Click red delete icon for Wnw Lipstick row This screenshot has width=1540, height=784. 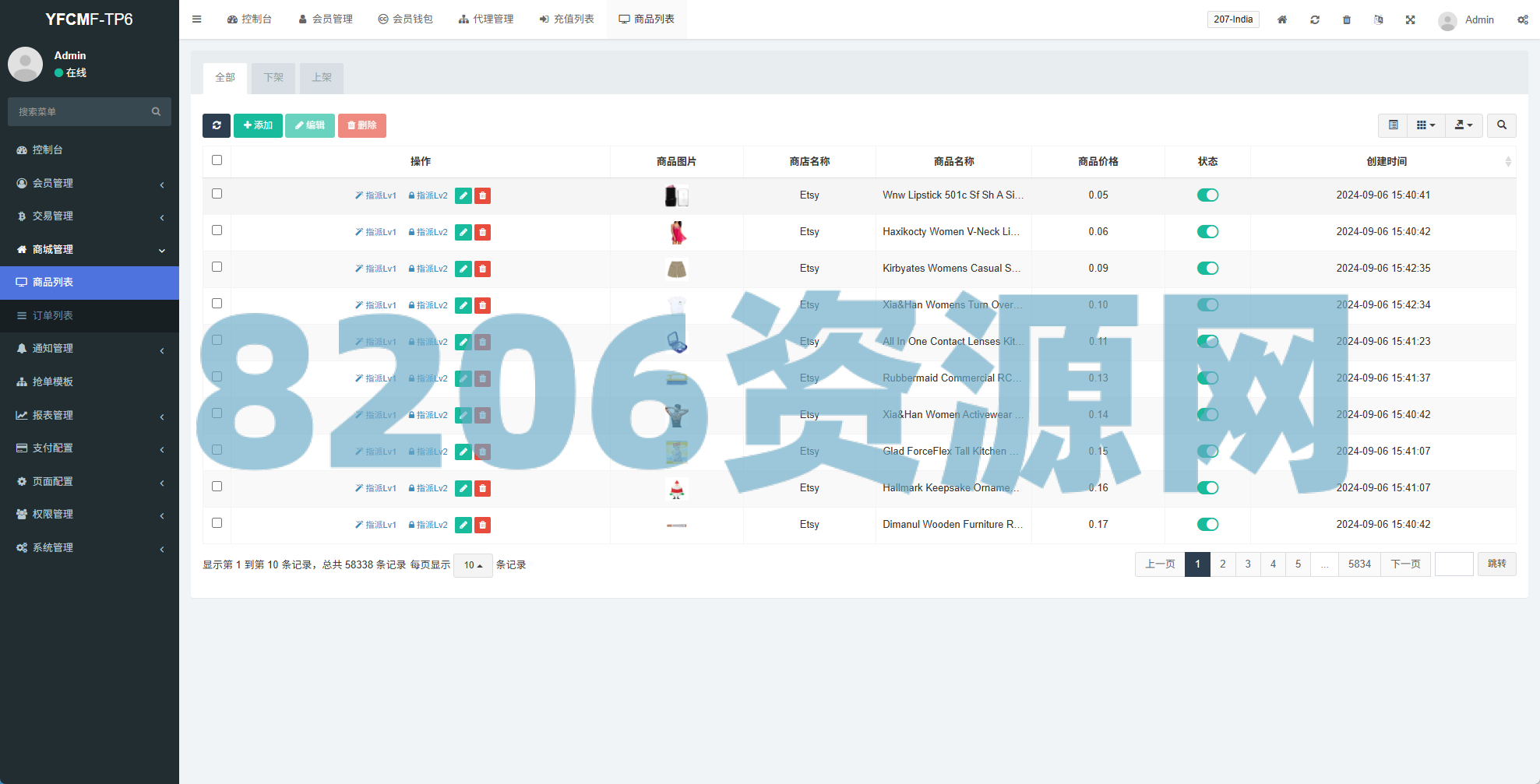pyautogui.click(x=483, y=195)
